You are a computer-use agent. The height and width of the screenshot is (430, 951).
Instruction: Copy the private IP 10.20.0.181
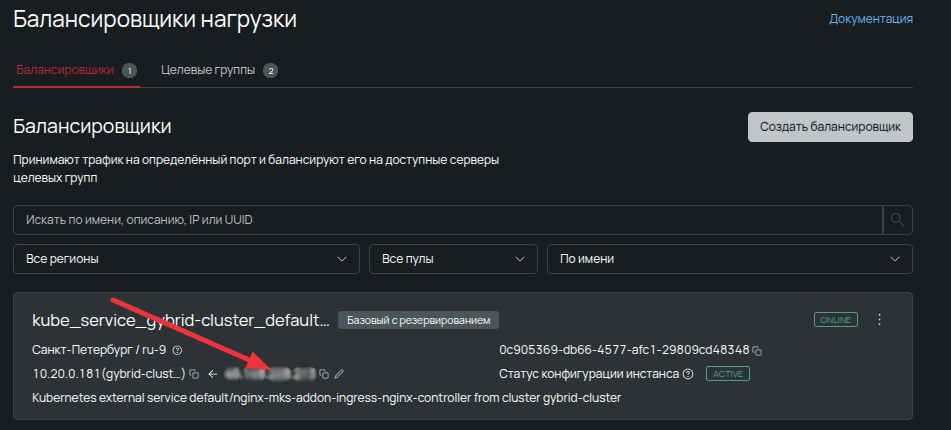pos(194,374)
